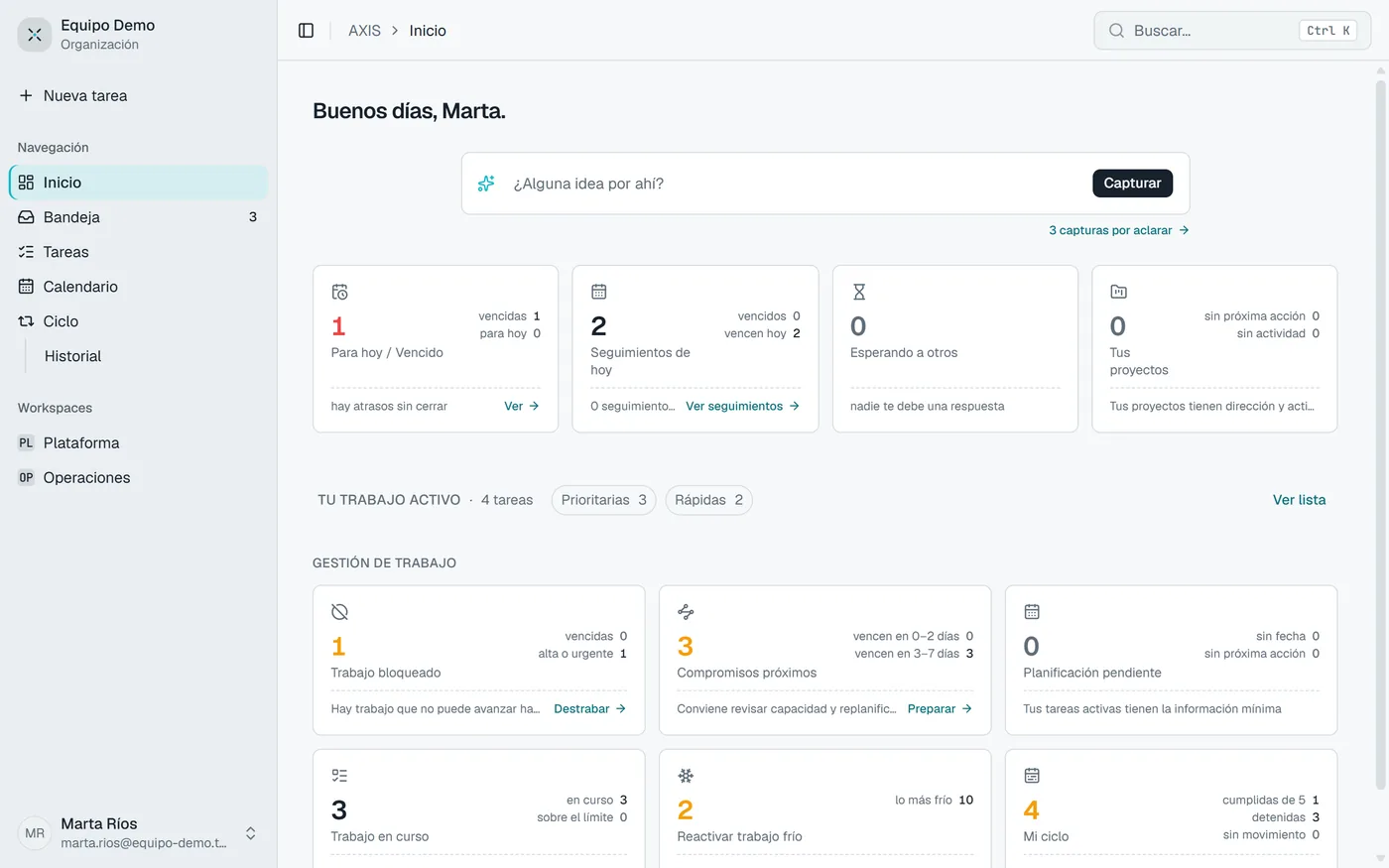Image resolution: width=1389 pixels, height=868 pixels.
Task: Click the calendar icon on Seguimientos de hoy card
Action: pos(599,292)
